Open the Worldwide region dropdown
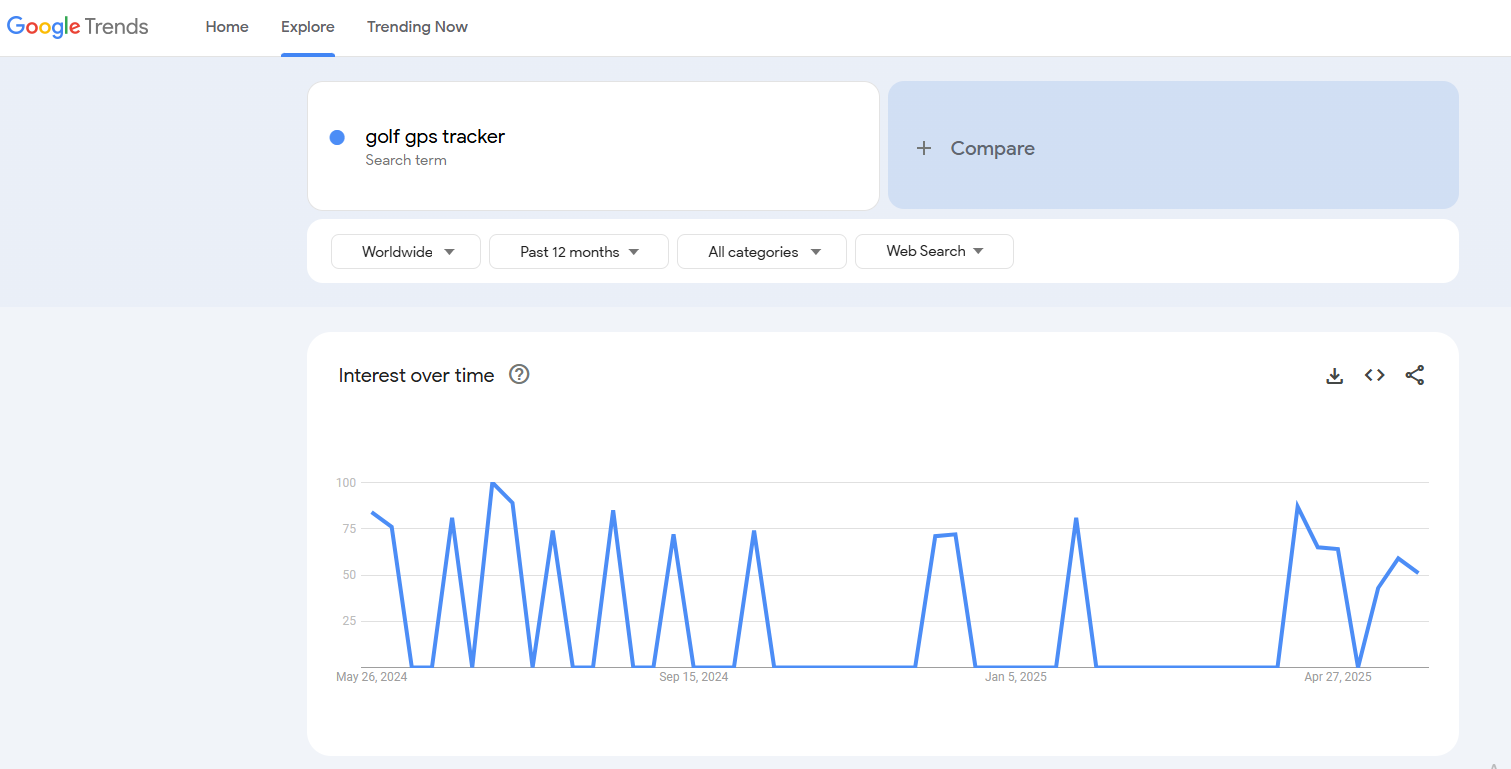This screenshot has height=769, width=1511. 406,252
